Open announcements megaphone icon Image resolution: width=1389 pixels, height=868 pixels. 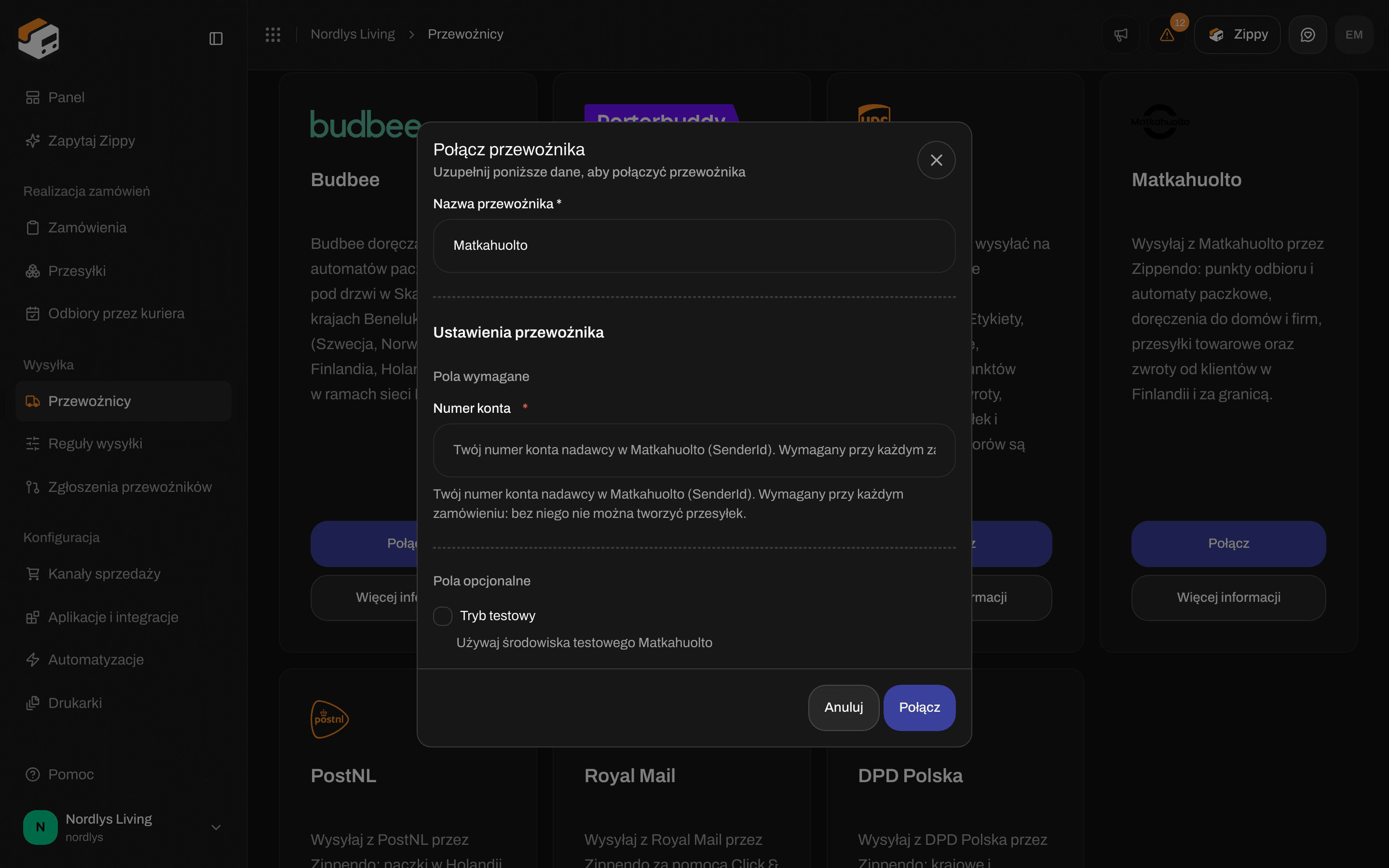tap(1120, 34)
